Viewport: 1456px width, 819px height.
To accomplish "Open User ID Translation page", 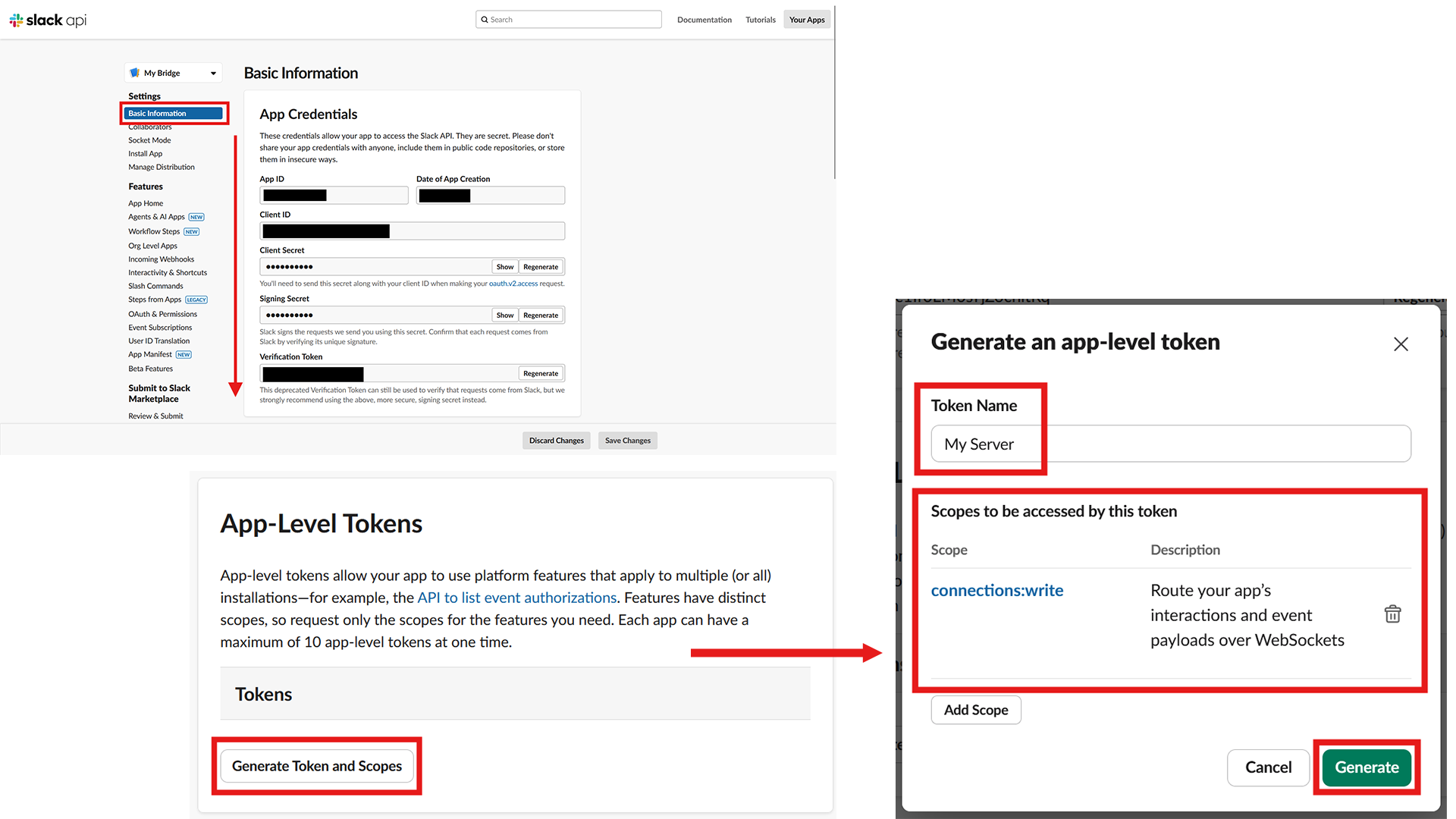I will (x=158, y=341).
